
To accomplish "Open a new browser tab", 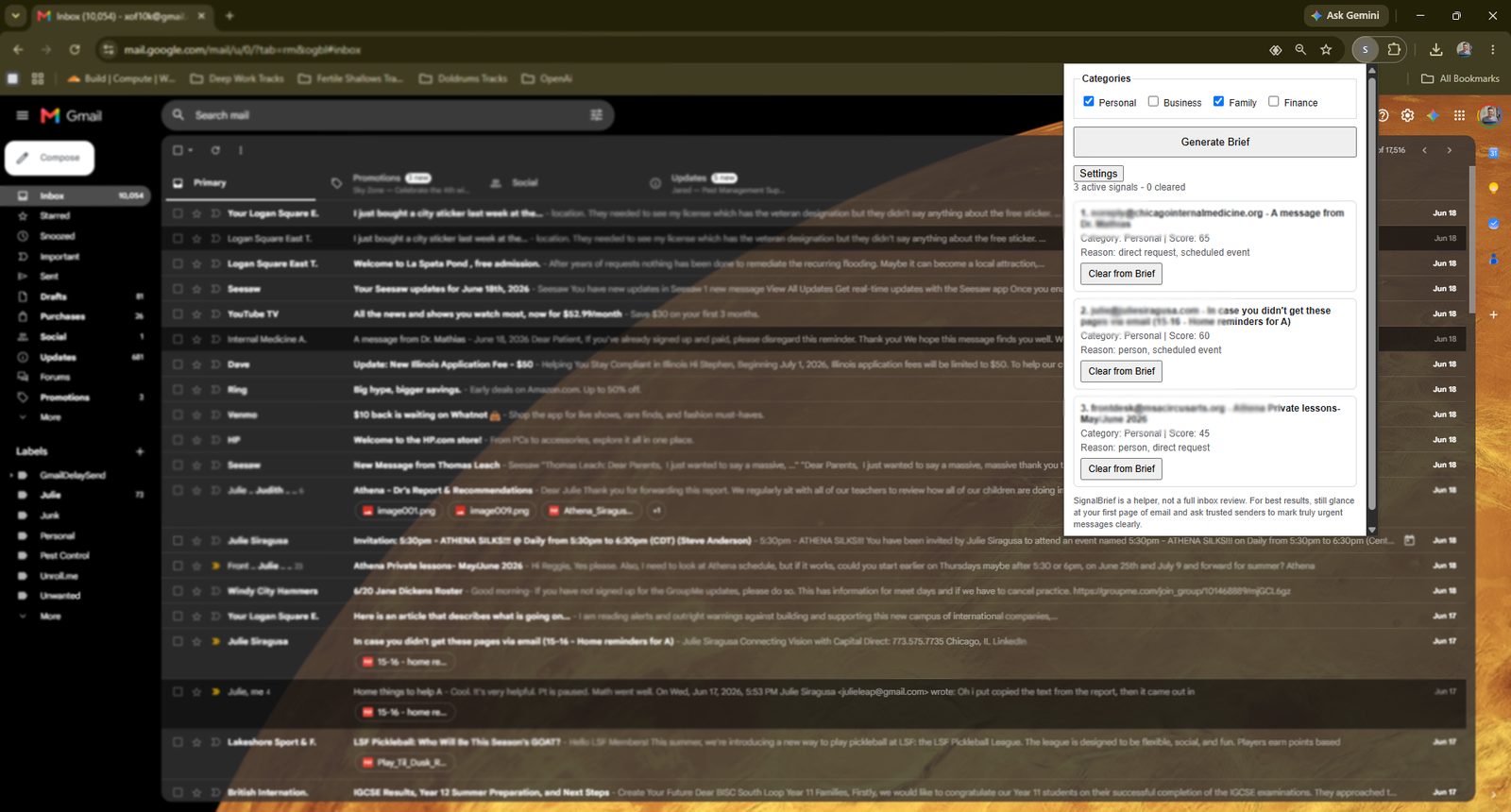I will [x=229, y=15].
